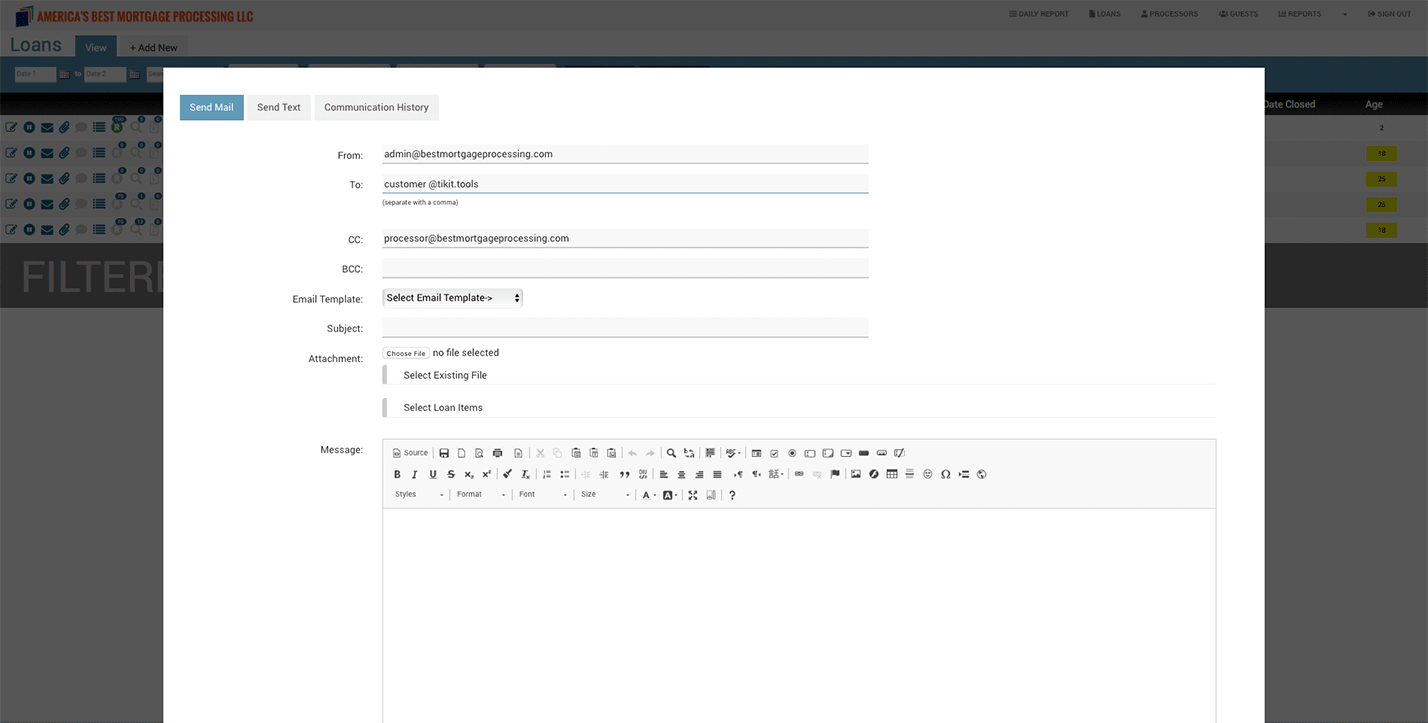Click the Find magnifier icon in editor toolbar
This screenshot has height=723, width=1428.
click(671, 453)
